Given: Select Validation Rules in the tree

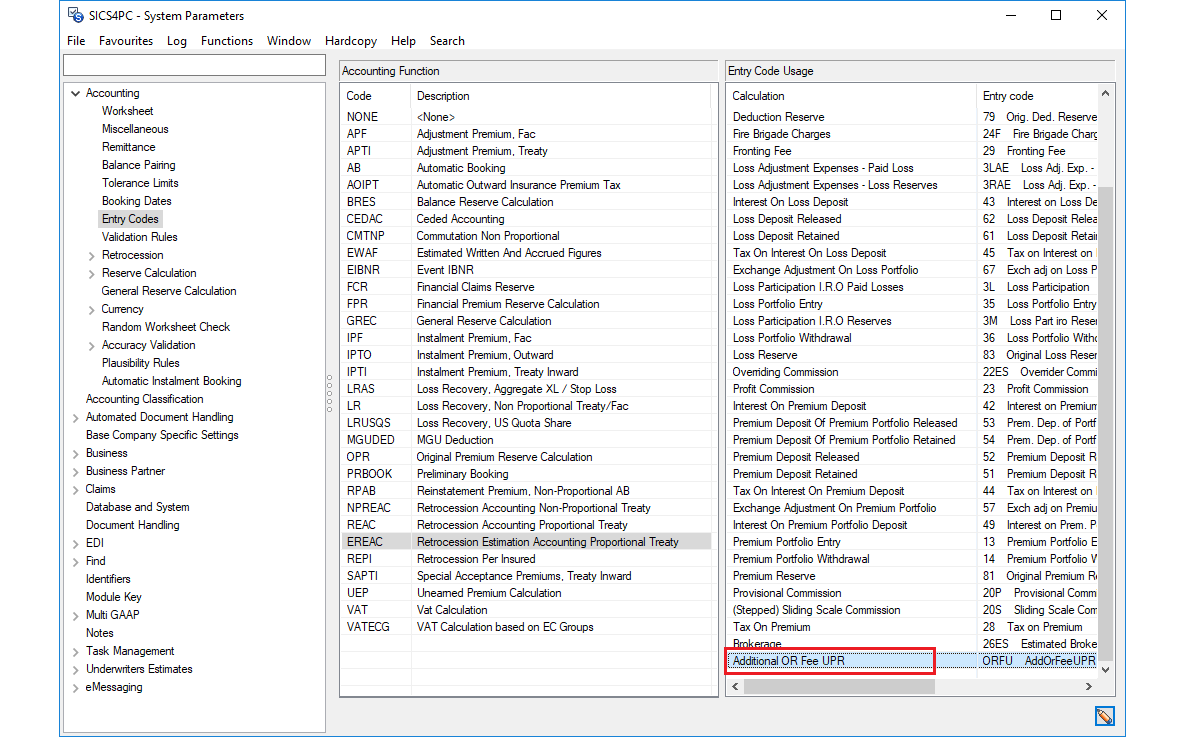Looking at the screenshot, I should point(139,237).
